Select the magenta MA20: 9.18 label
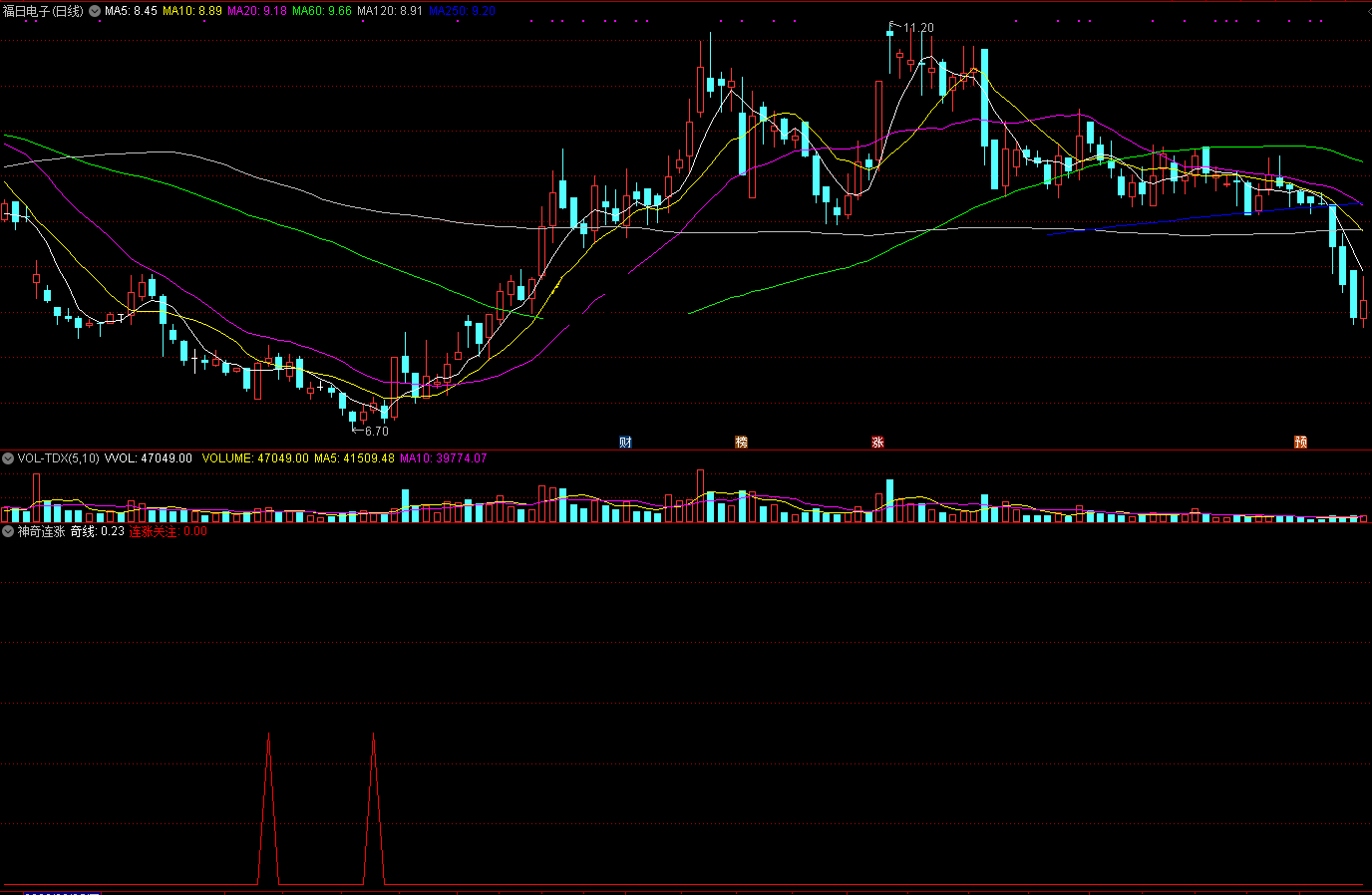 coord(257,11)
